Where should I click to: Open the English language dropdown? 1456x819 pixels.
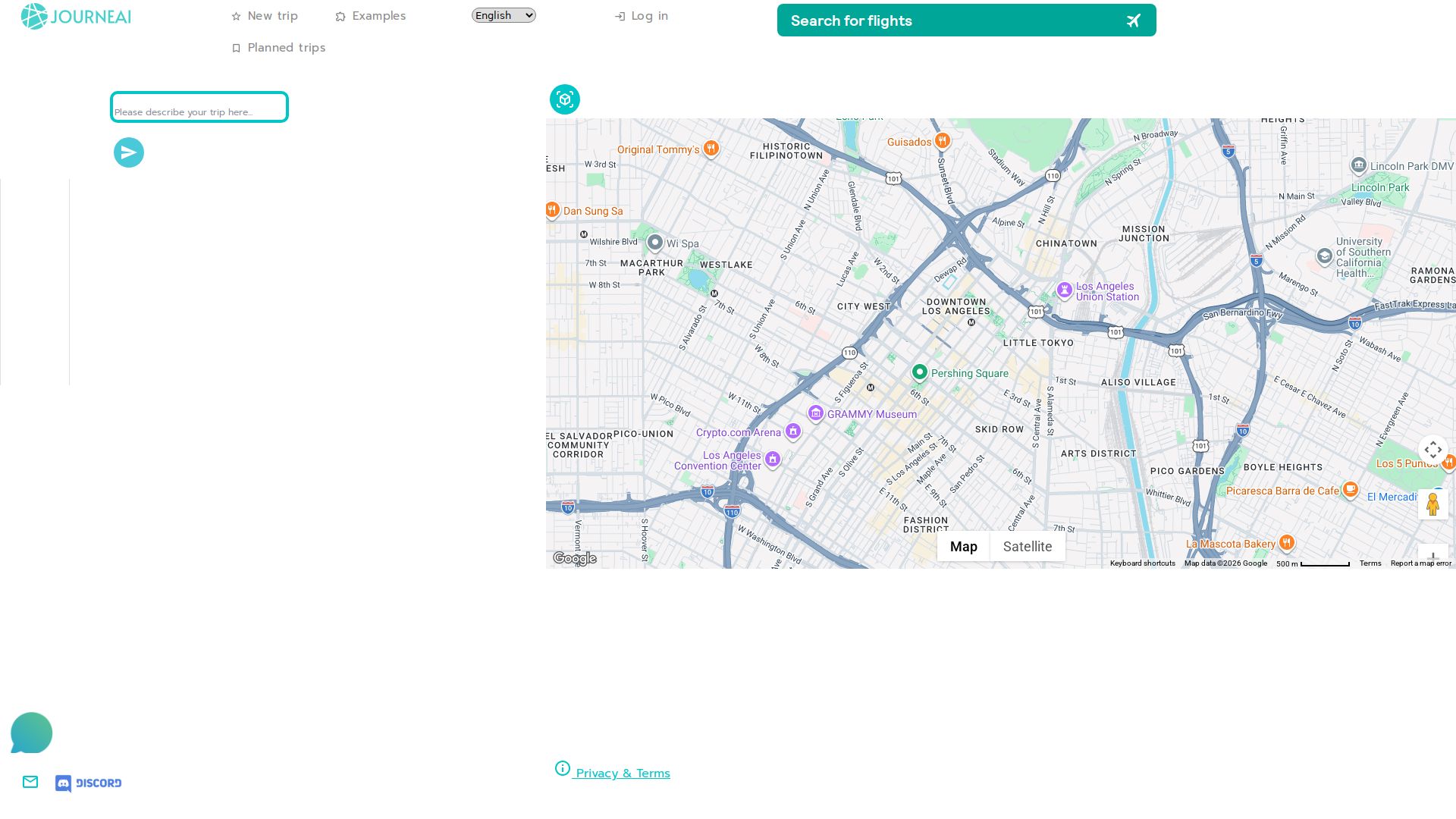tap(504, 15)
